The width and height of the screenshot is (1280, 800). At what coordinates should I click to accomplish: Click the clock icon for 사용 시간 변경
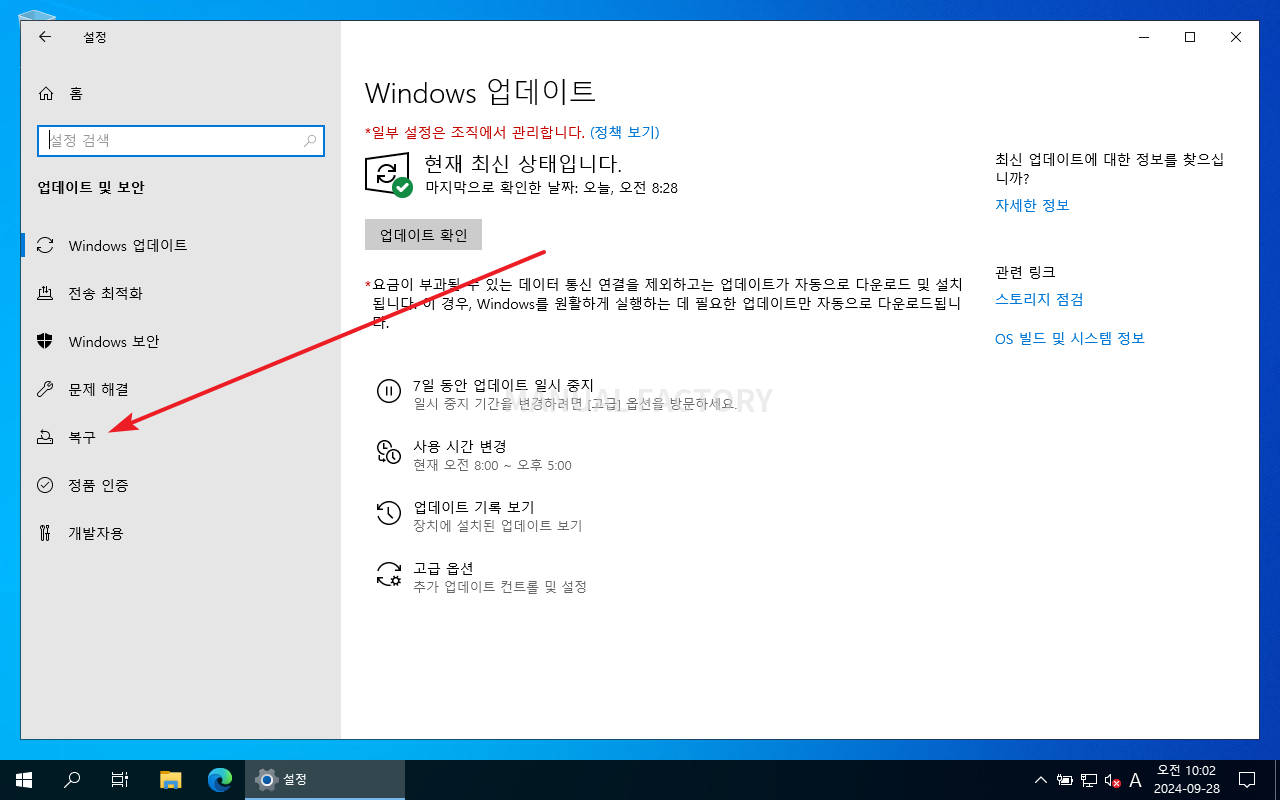388,452
